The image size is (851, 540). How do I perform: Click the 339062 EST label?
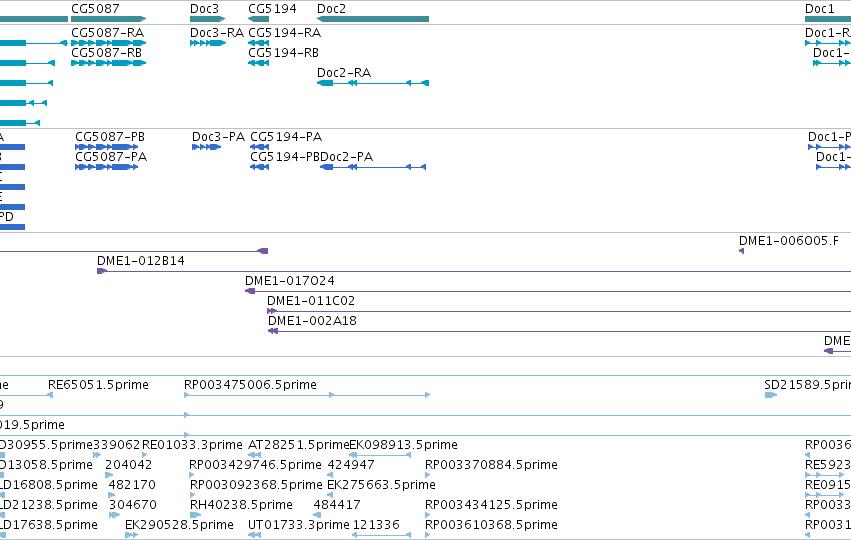tap(117, 445)
